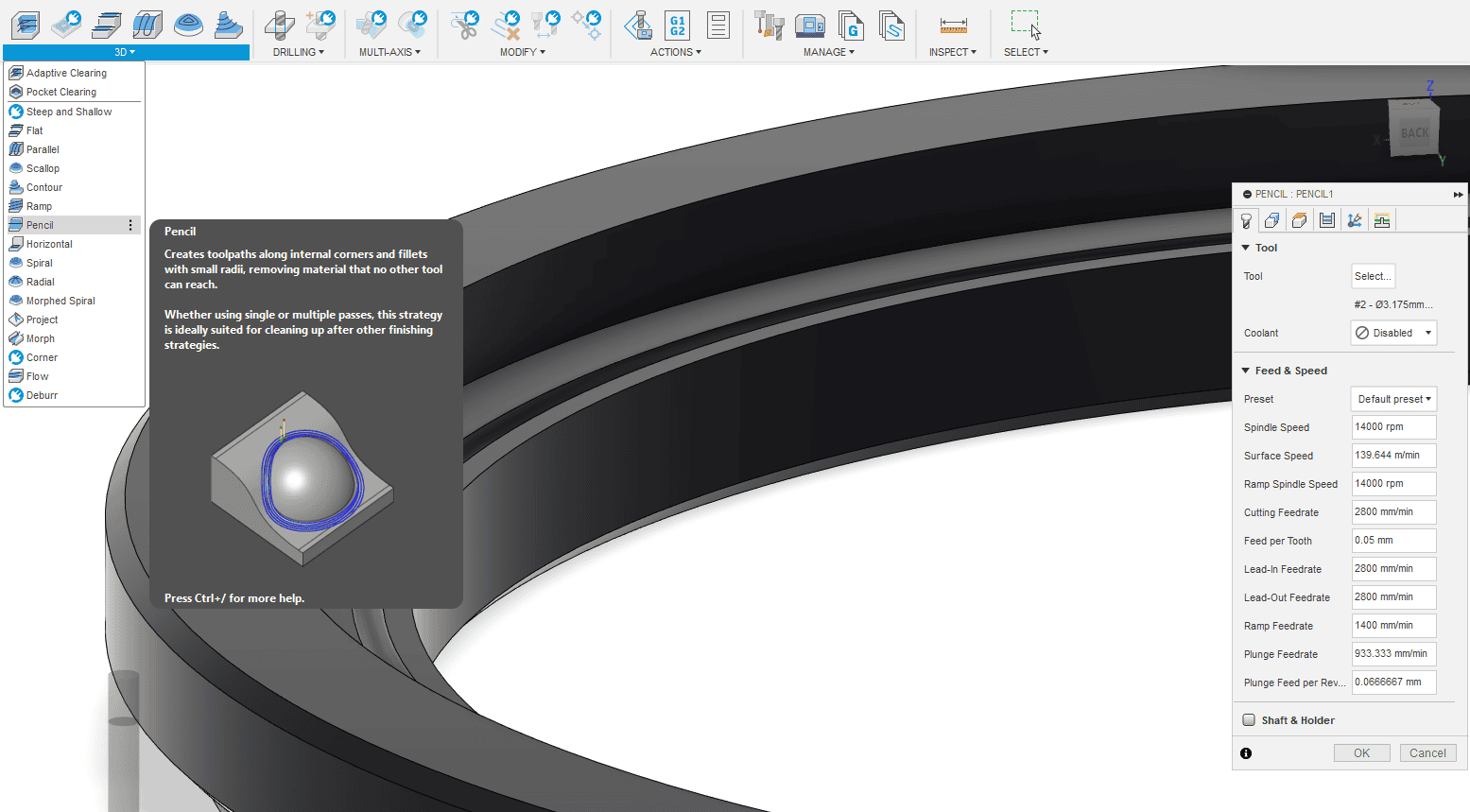Viewport: 1470px width, 812px height.
Task: Click the Scallop toolbar icon
Action: coord(188,25)
